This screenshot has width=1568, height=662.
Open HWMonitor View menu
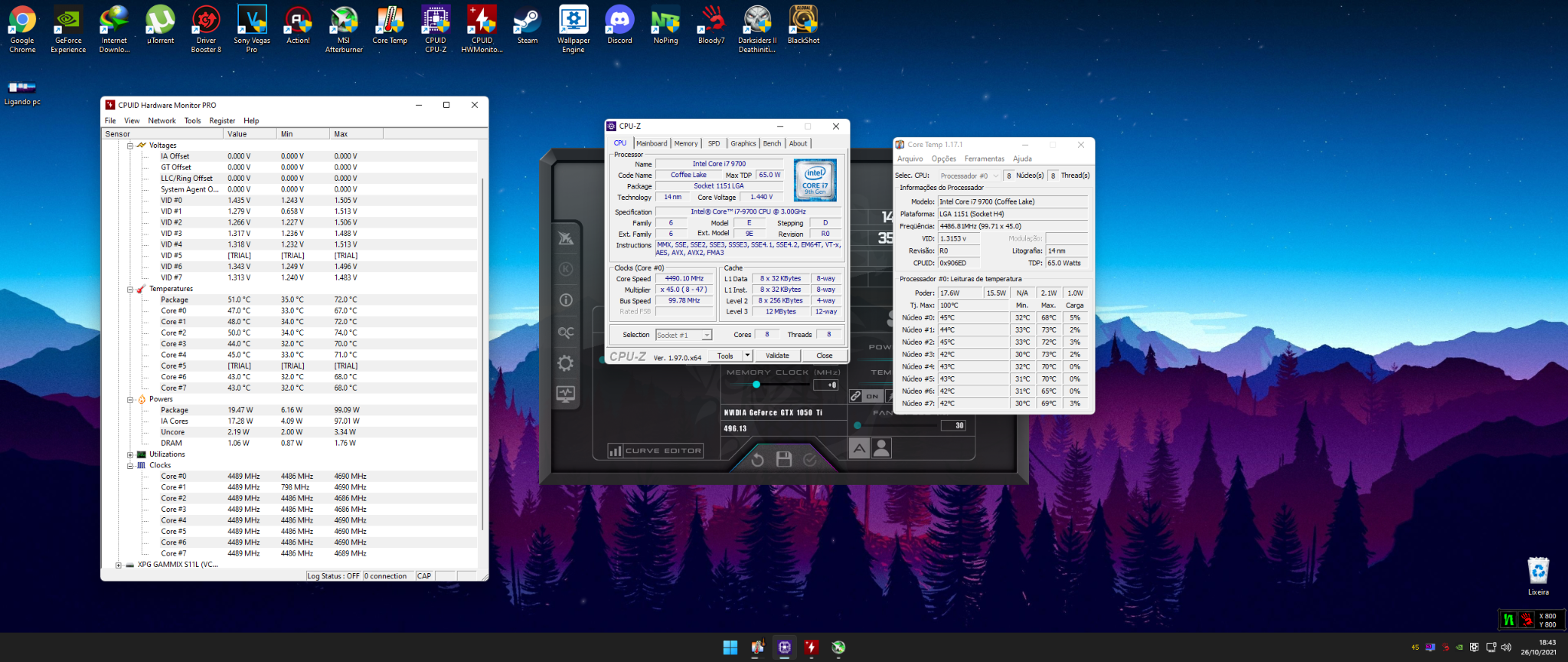click(x=132, y=121)
